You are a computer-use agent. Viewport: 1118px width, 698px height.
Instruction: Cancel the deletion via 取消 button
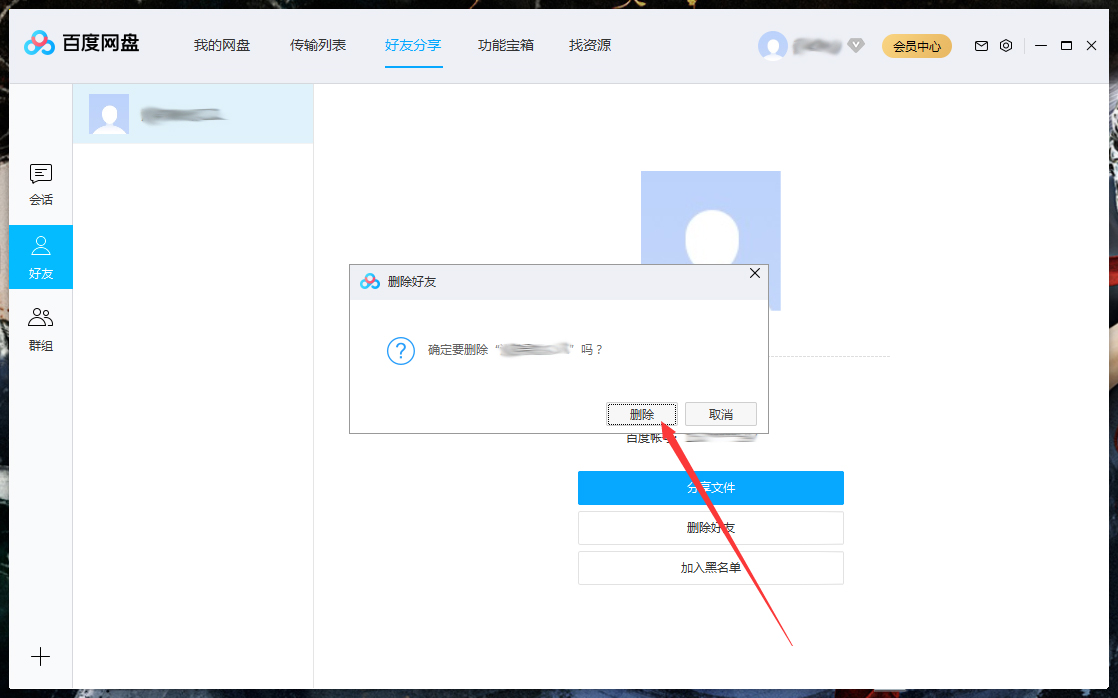[720, 413]
